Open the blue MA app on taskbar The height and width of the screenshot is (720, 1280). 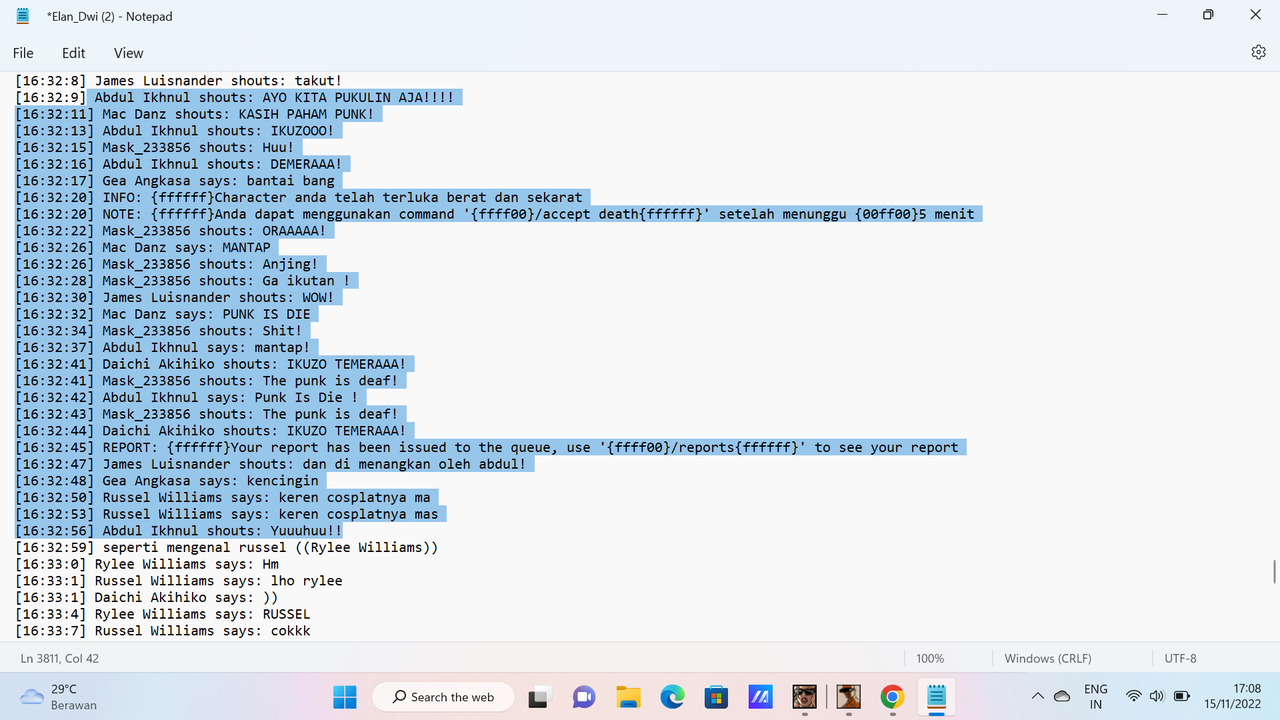pyautogui.click(x=760, y=697)
